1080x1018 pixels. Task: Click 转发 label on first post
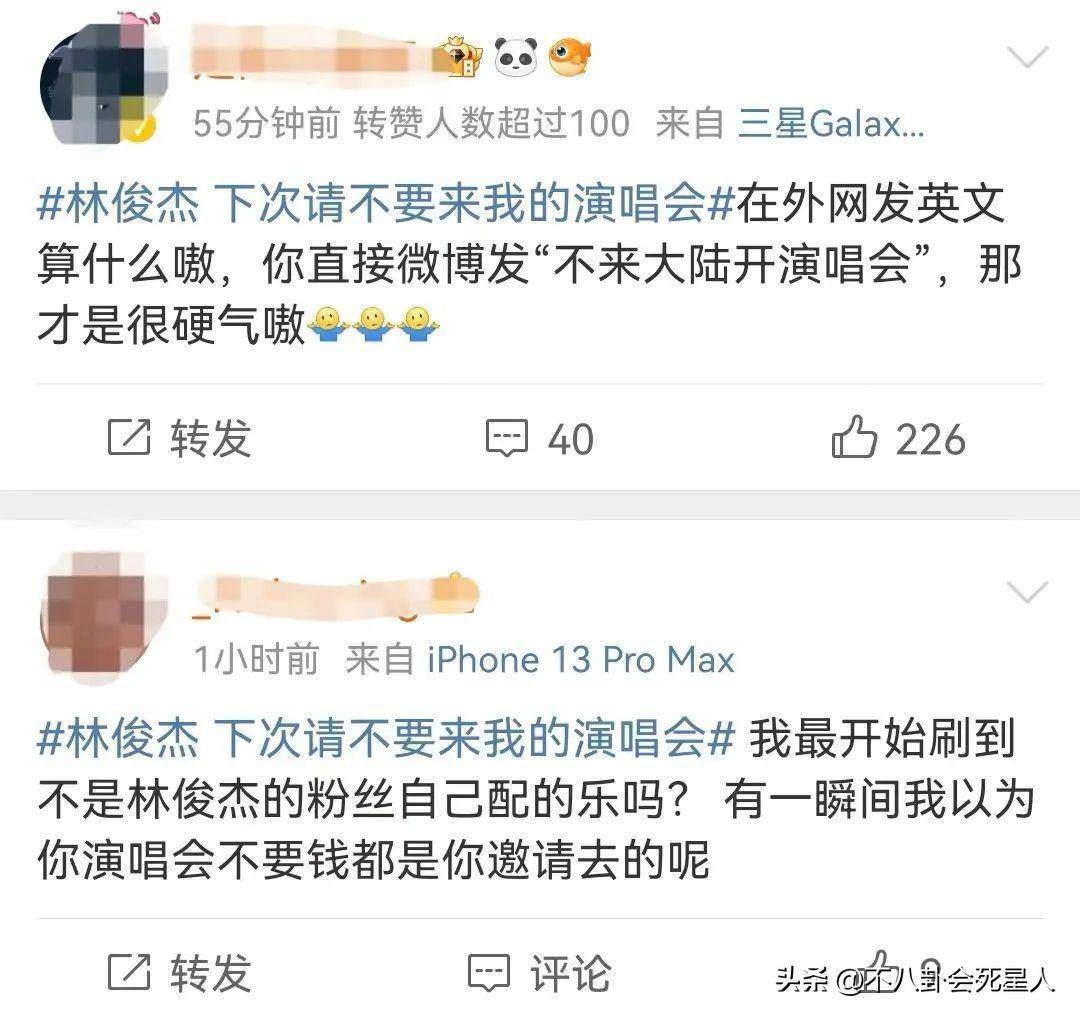coord(210,438)
